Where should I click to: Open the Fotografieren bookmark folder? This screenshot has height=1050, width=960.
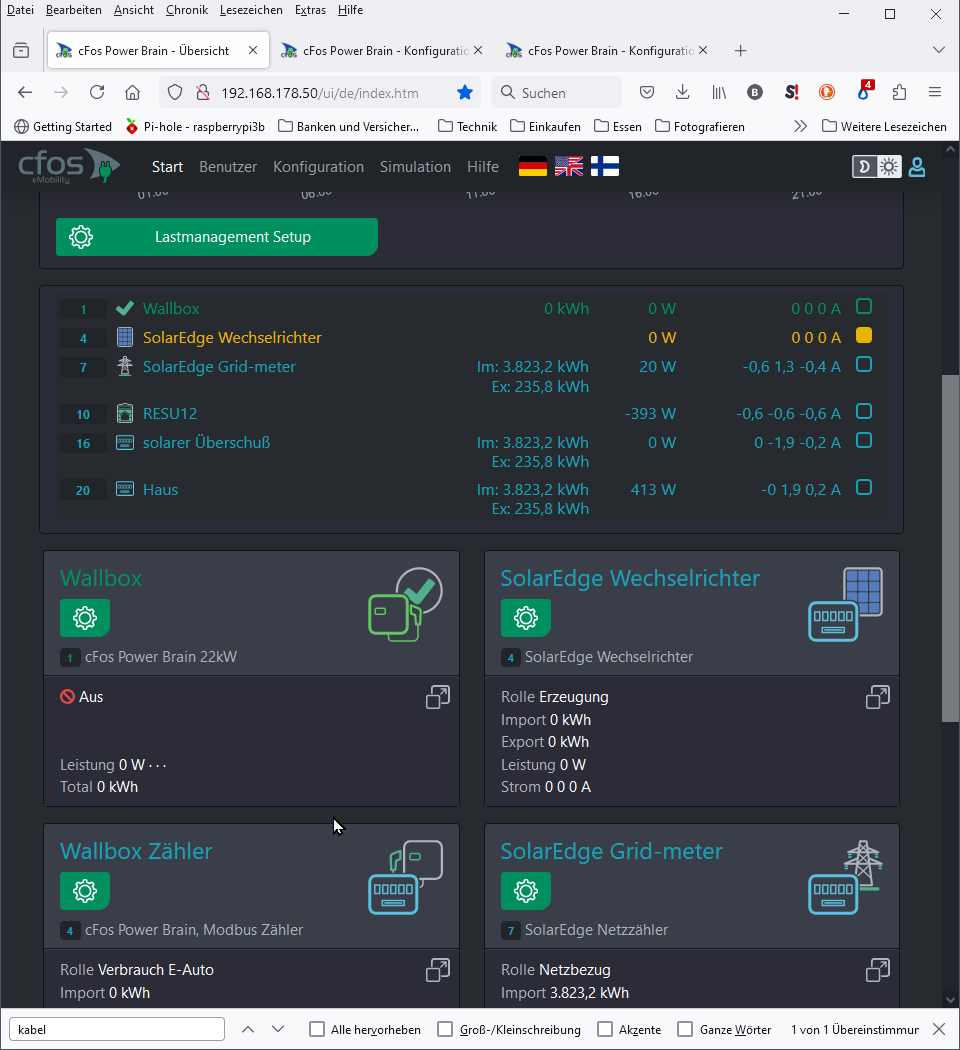(700, 127)
